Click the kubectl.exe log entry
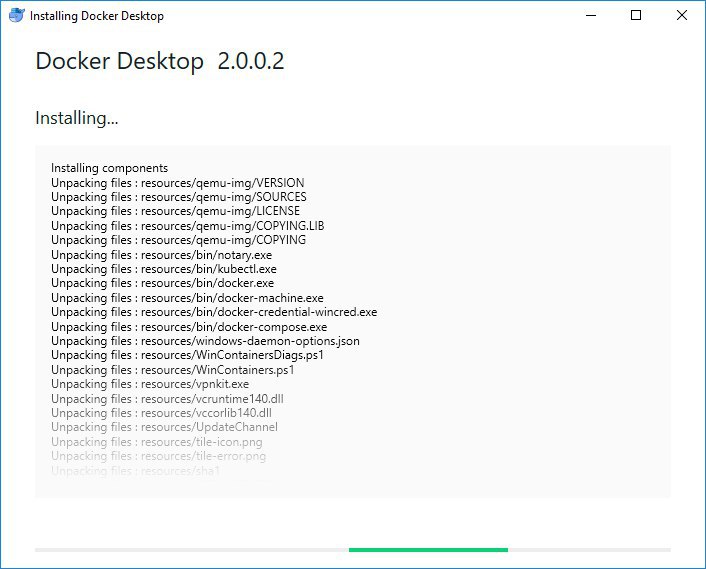This screenshot has height=569, width=706. pos(163,269)
